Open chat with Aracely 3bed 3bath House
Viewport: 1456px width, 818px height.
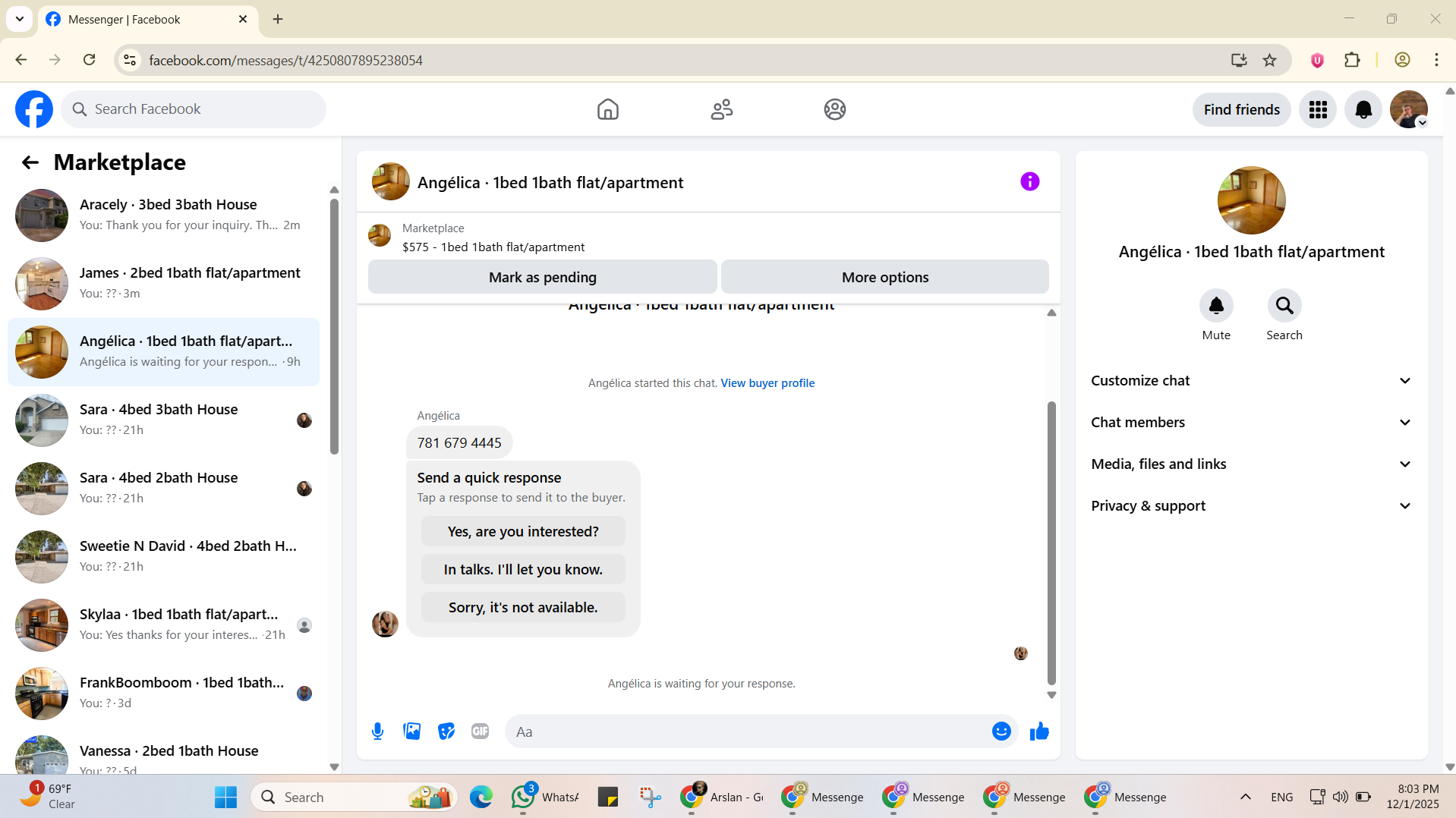[163, 216]
